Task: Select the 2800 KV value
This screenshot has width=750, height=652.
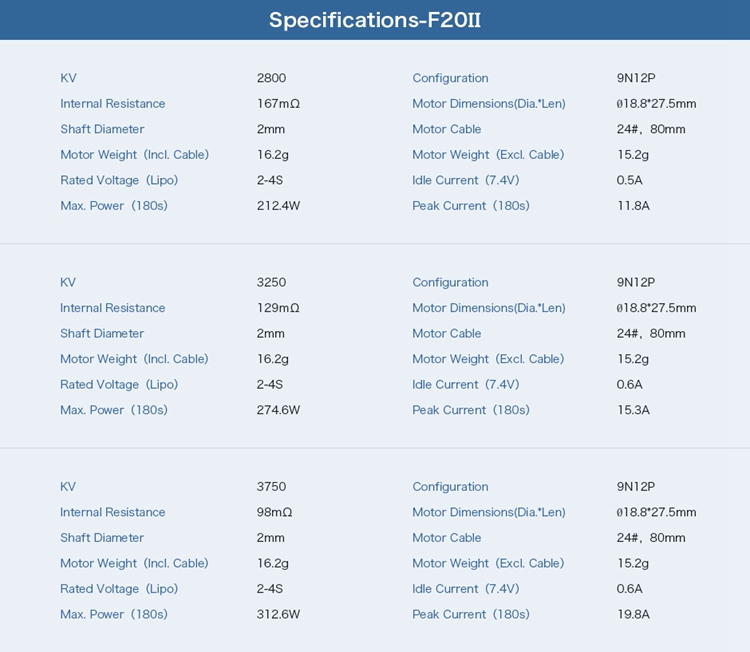Action: tap(271, 78)
